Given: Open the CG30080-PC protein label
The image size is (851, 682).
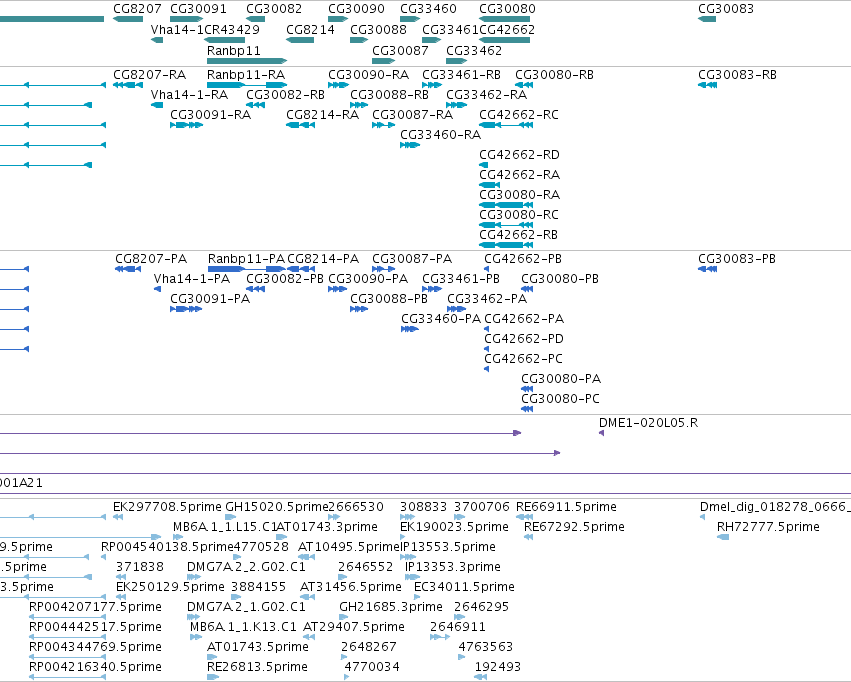Looking at the screenshot, I should point(560,398).
